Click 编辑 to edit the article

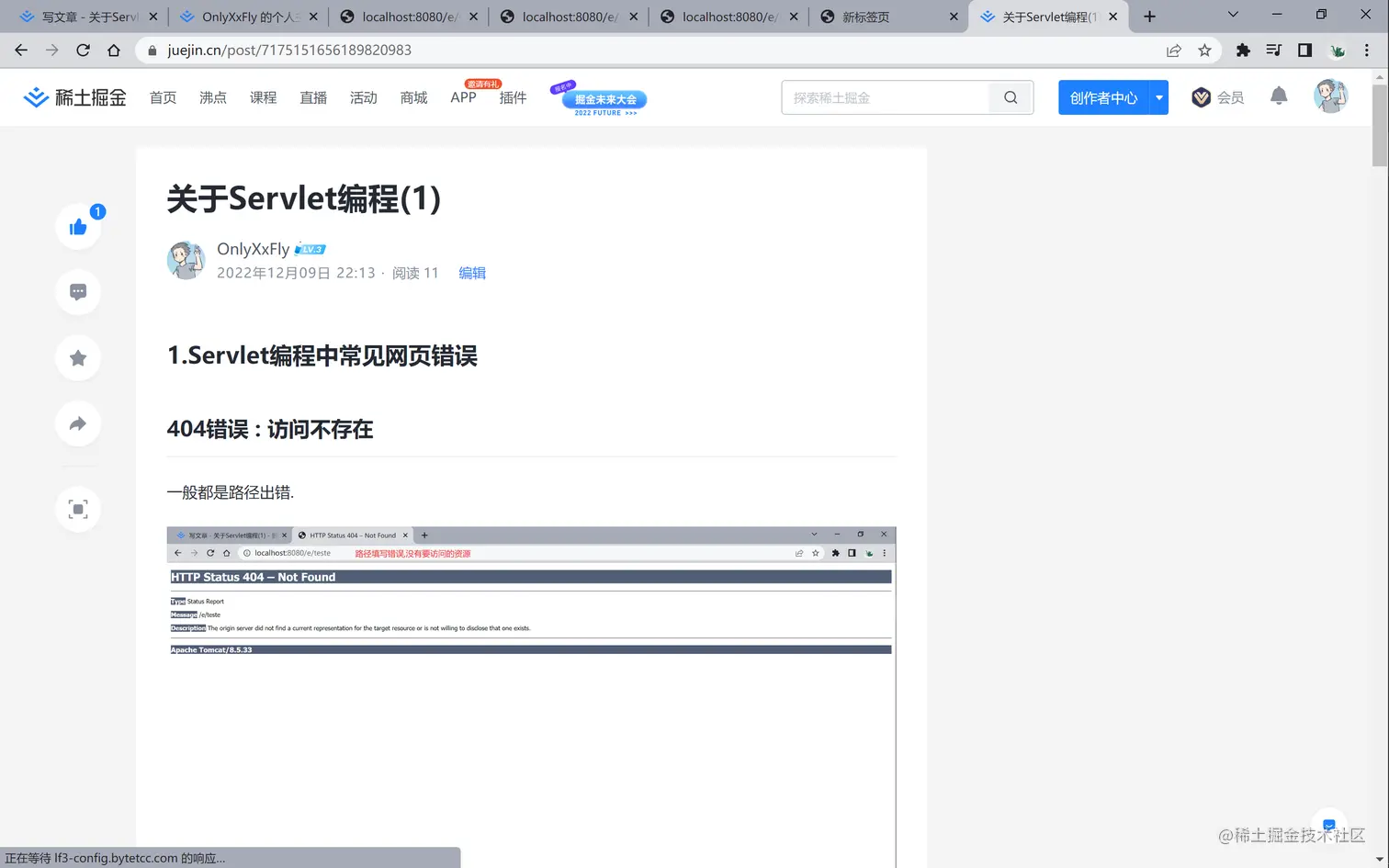[x=472, y=273]
